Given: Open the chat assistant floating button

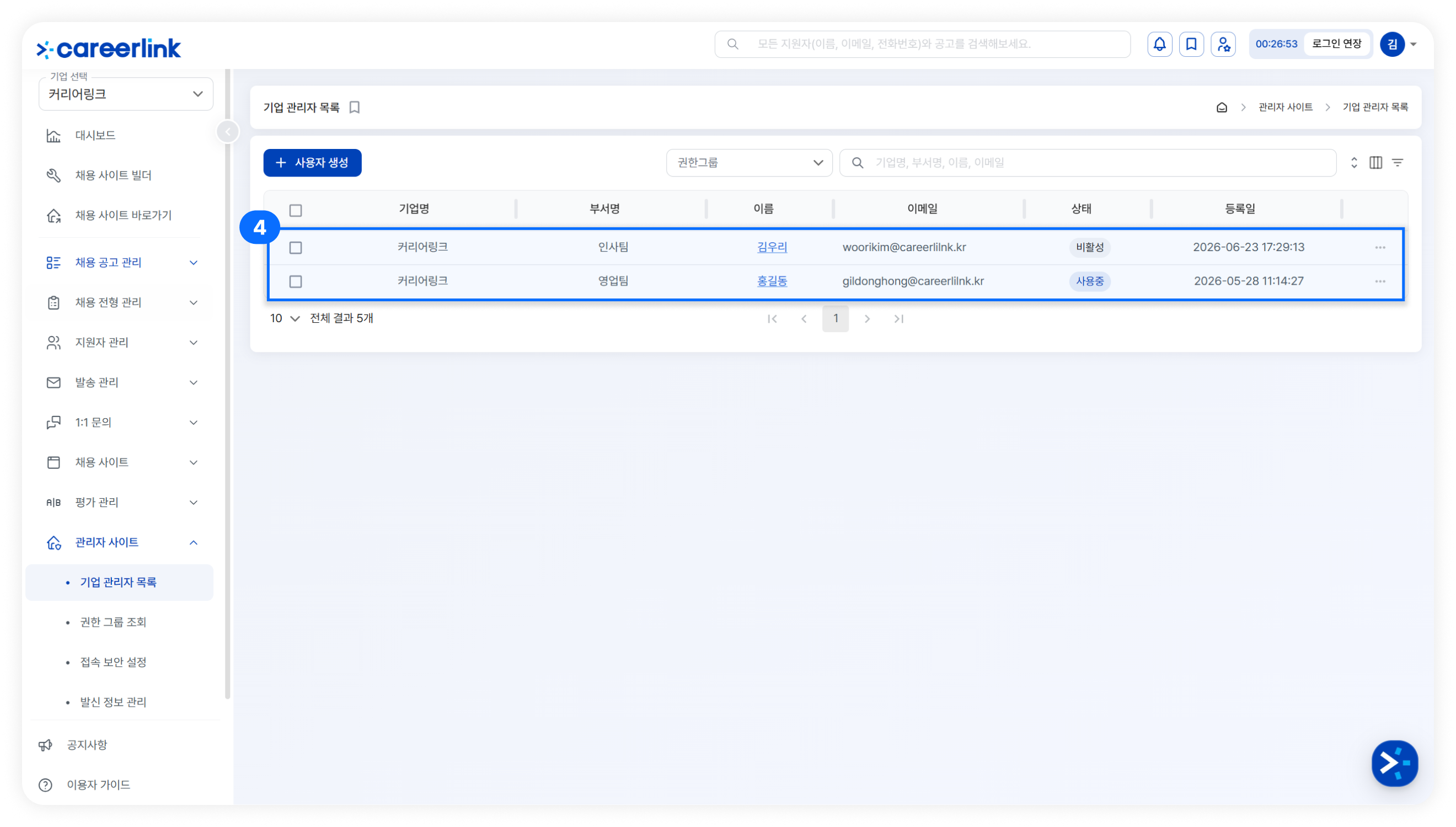Looking at the screenshot, I should [x=1394, y=763].
